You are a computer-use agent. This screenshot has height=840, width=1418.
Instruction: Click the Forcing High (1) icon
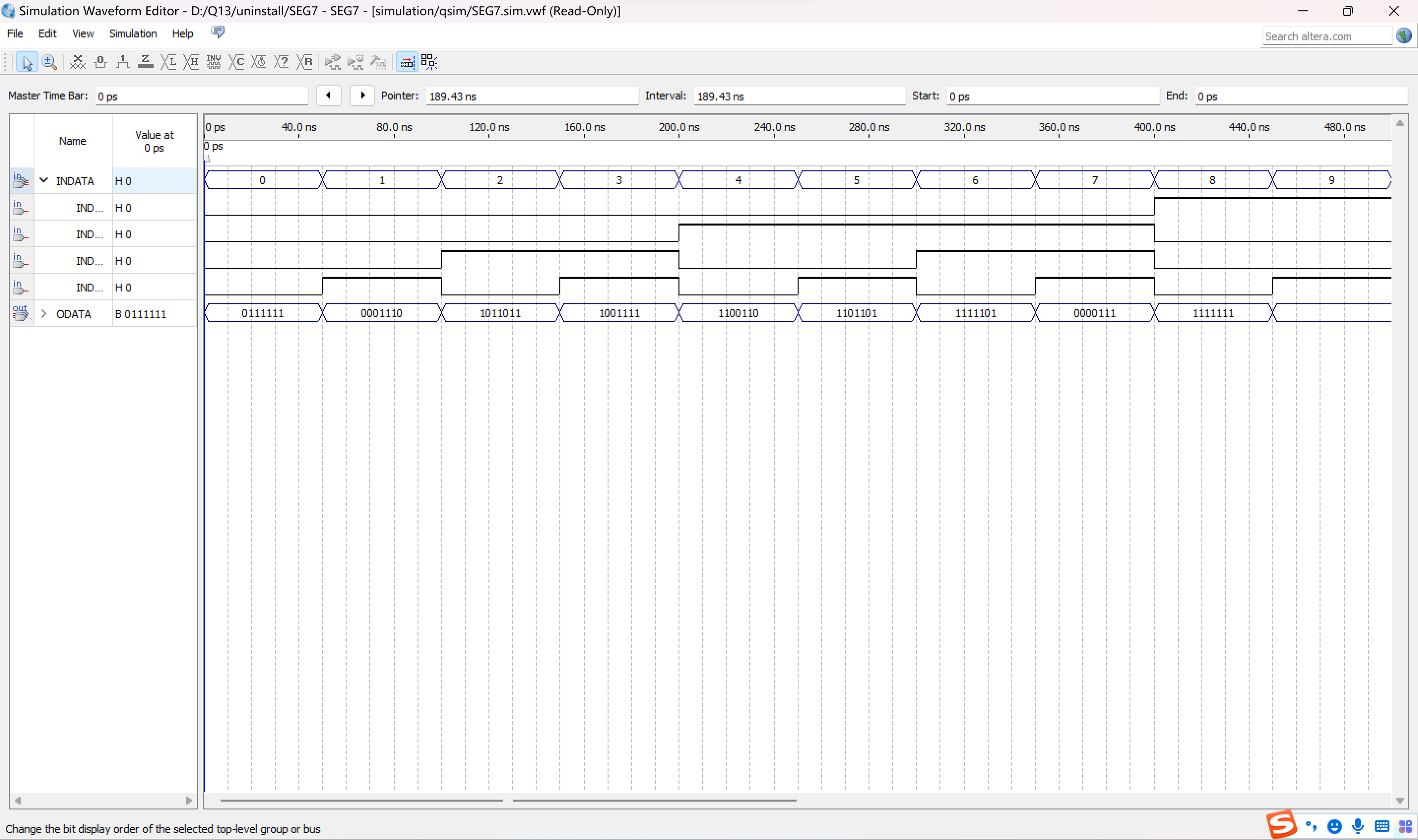123,62
